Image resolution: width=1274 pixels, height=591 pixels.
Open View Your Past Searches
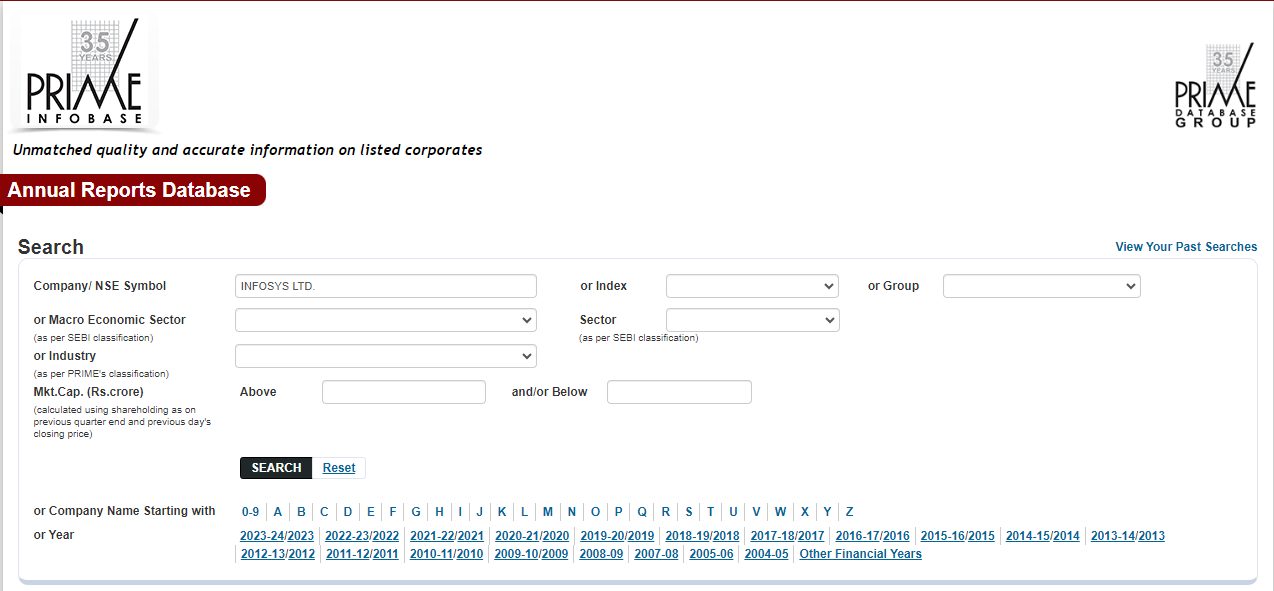pos(1186,247)
